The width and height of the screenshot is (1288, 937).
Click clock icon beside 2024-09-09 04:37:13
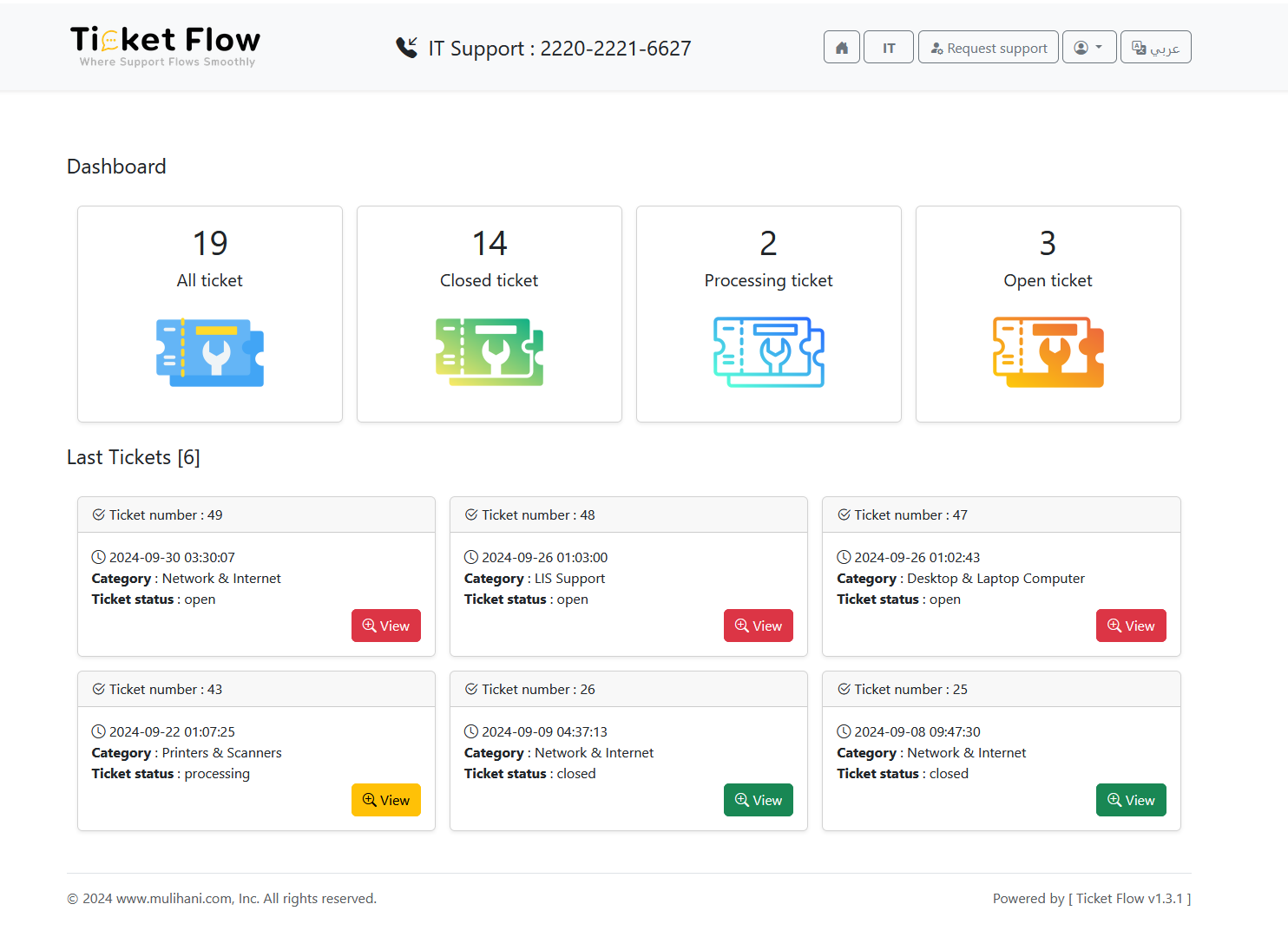(471, 731)
